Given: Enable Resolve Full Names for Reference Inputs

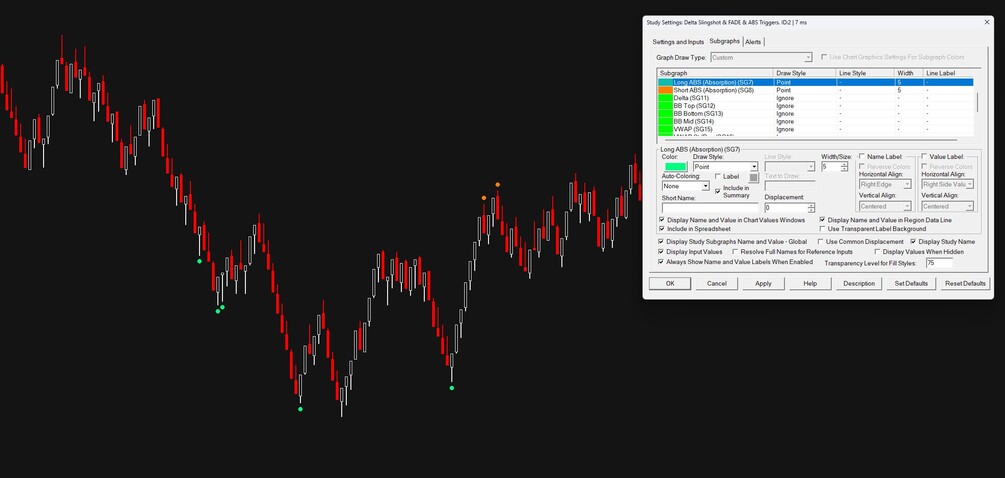Looking at the screenshot, I should click(x=736, y=252).
